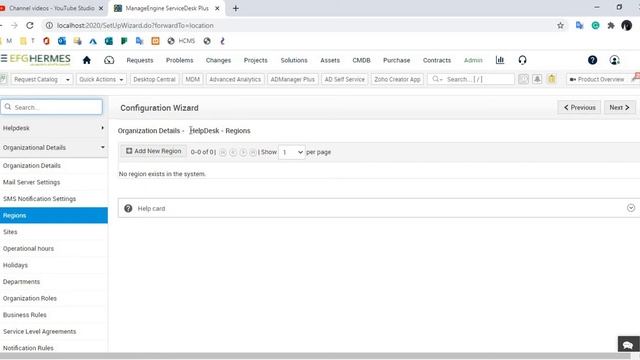640x360 pixels.
Task: Click the sidebar Search field
Action: [x=51, y=107]
